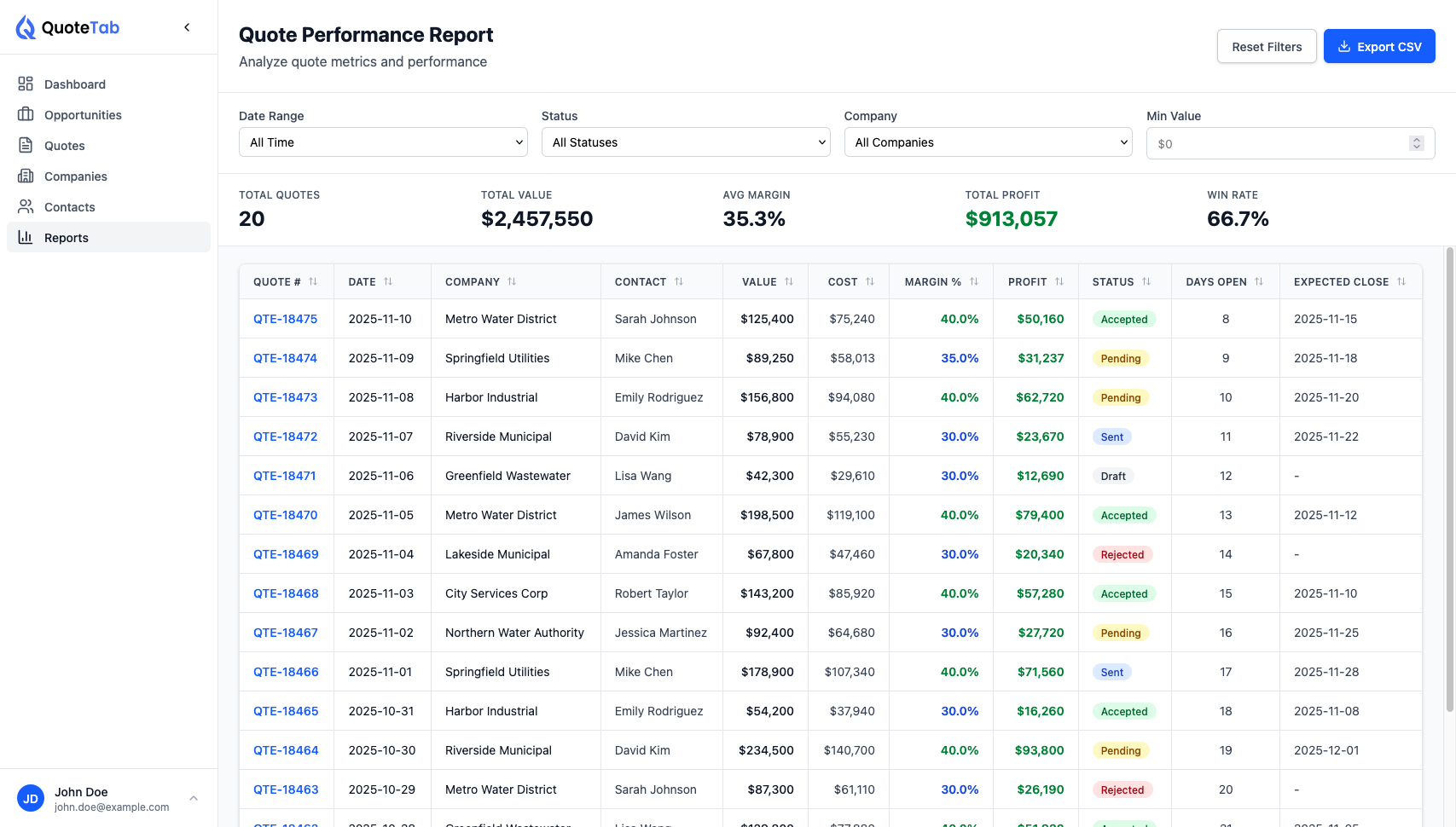Click the Companies building icon
This screenshot has width=1456, height=827.
[26, 176]
